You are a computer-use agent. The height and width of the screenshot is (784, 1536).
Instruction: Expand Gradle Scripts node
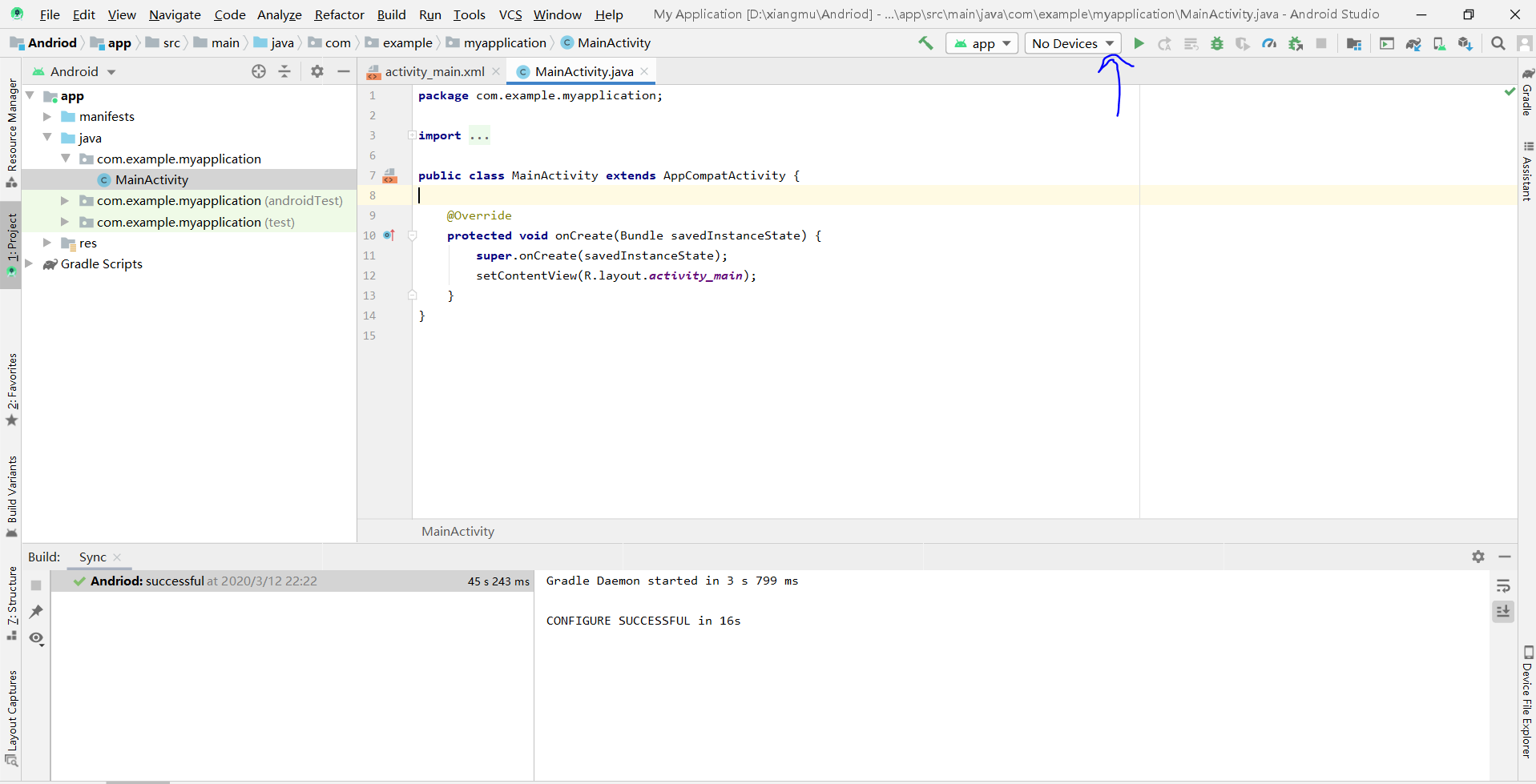(30, 263)
